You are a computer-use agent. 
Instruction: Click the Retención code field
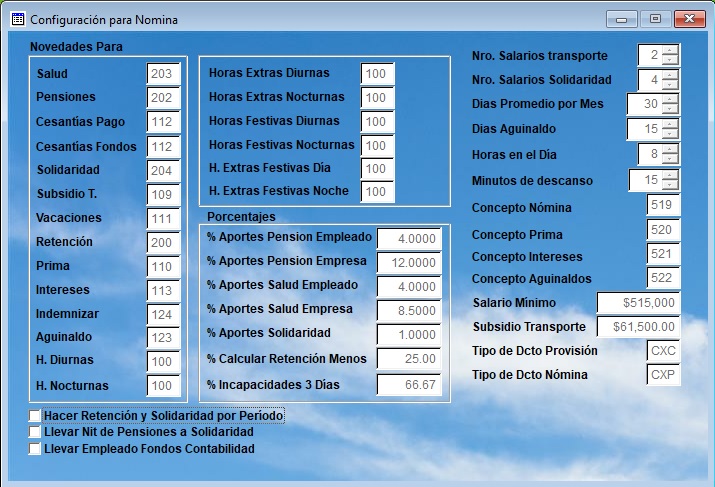click(x=164, y=243)
